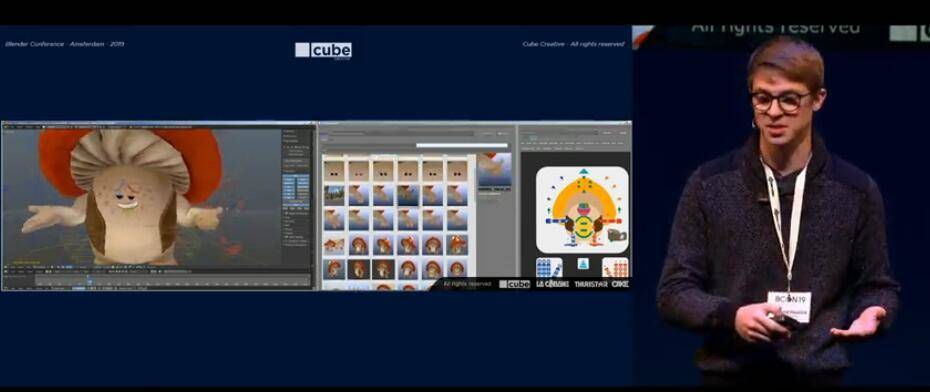Click the small teal triangle tile below the picker
930x392 pixels.
click(584, 264)
